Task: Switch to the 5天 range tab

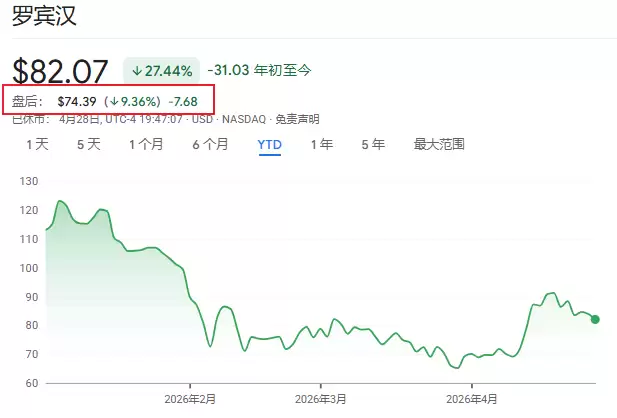Action: [89, 144]
